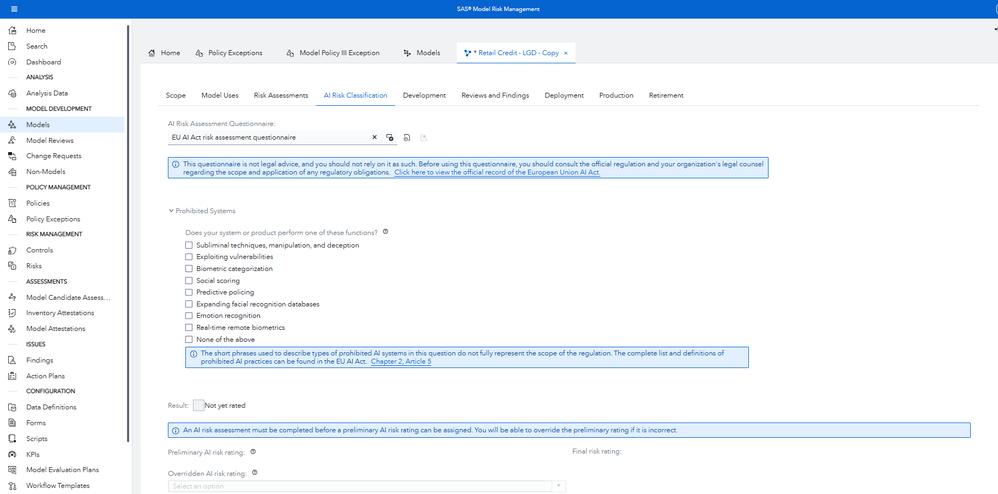Show help icon next to the functions question
The height and width of the screenshot is (494, 998).
tap(385, 232)
